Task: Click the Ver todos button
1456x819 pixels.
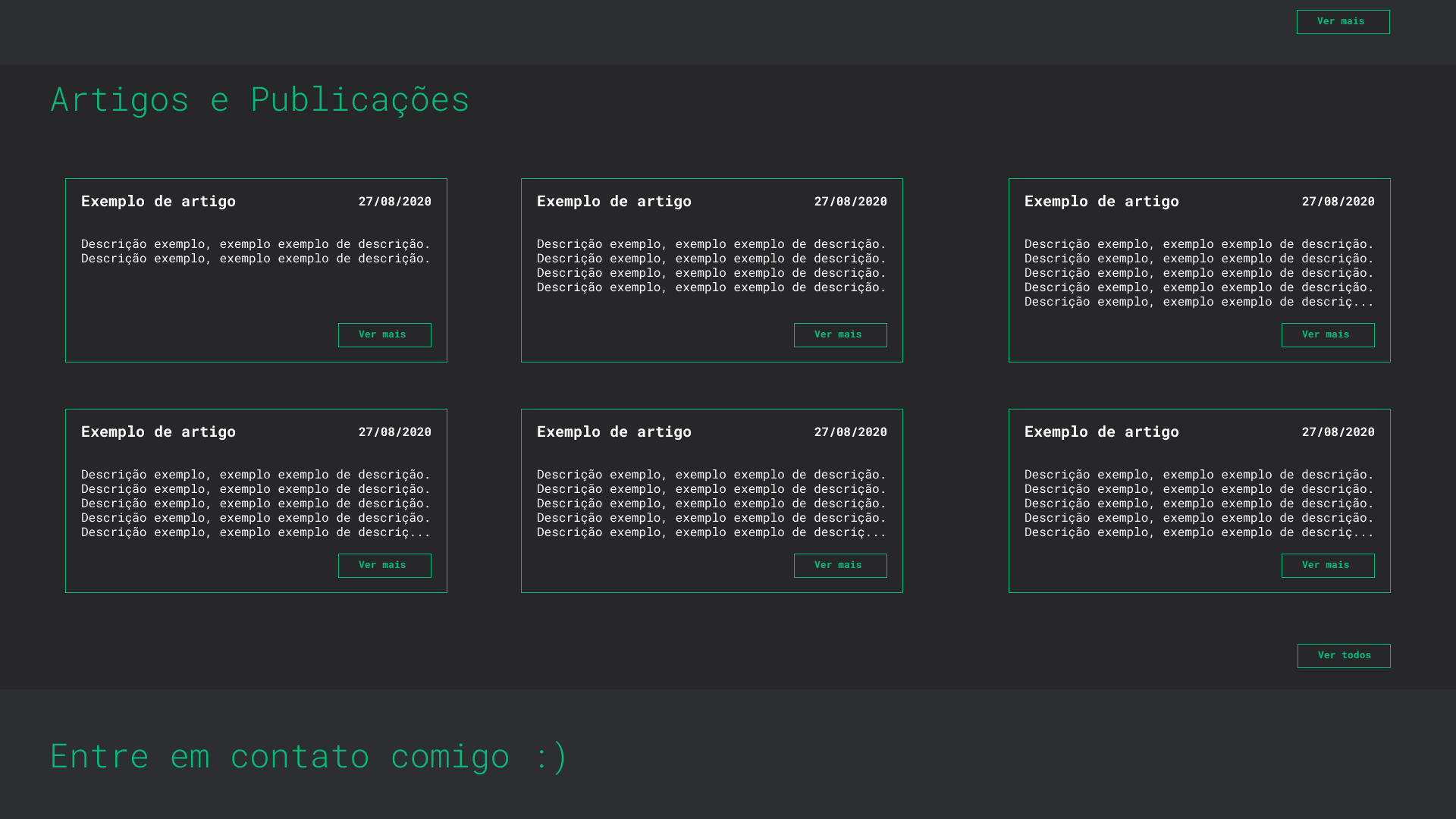Action: click(x=1343, y=656)
